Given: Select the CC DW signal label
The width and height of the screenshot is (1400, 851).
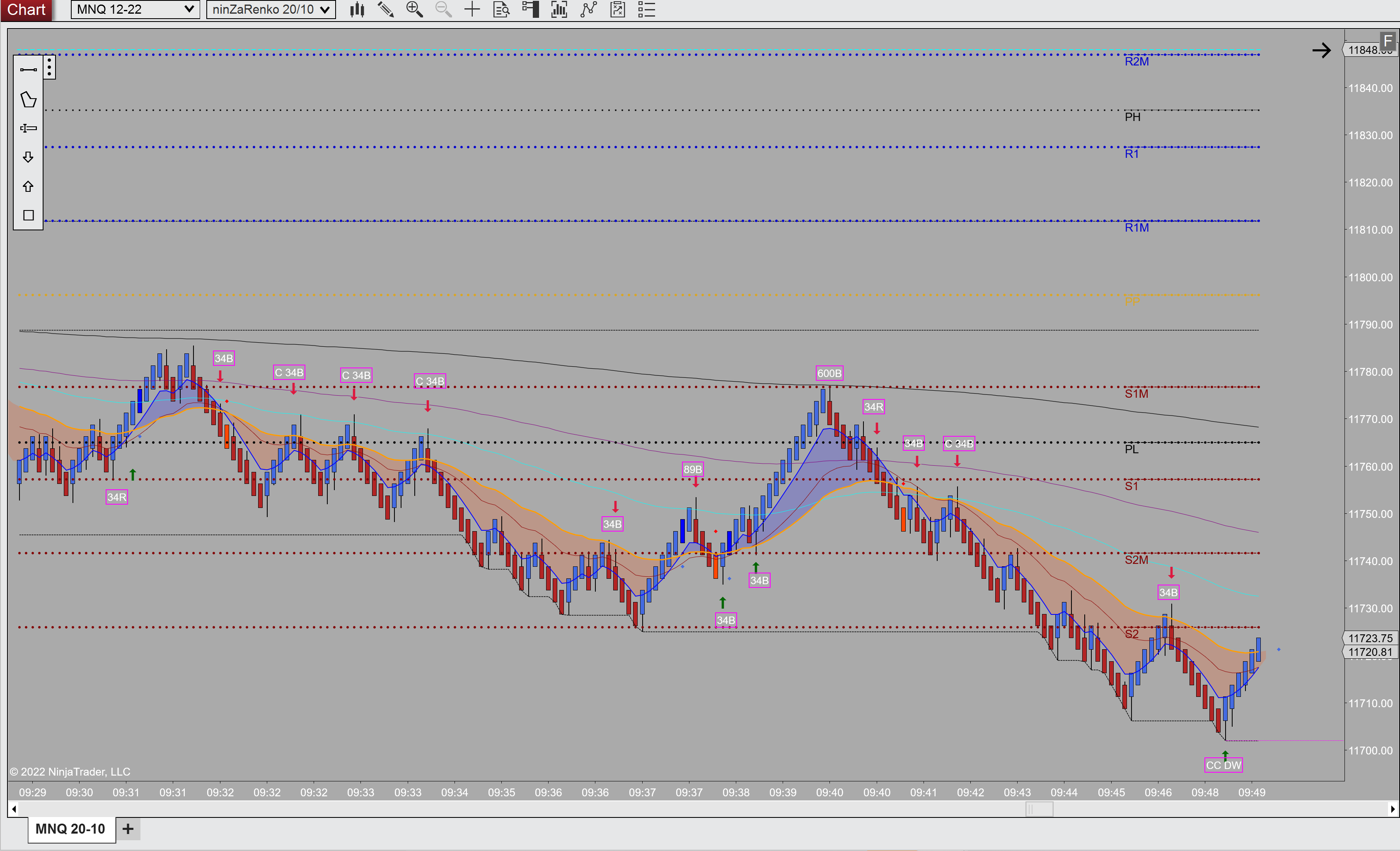Looking at the screenshot, I should (1223, 765).
